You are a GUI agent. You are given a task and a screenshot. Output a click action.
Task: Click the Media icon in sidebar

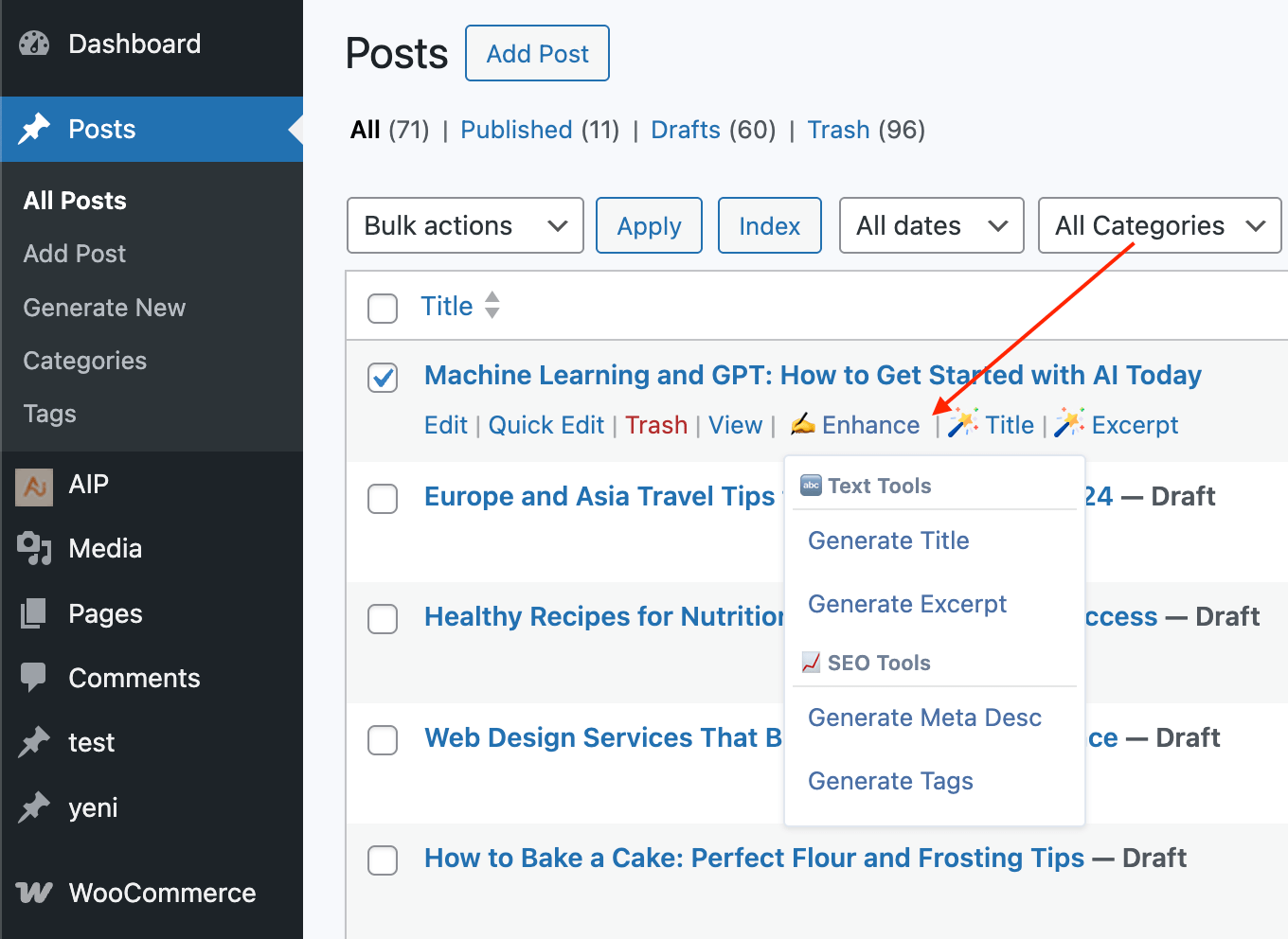(x=34, y=548)
